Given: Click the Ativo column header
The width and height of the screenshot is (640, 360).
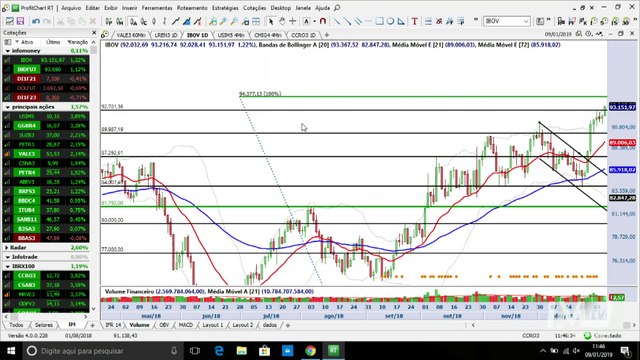Looking at the screenshot, I should coord(27,42).
